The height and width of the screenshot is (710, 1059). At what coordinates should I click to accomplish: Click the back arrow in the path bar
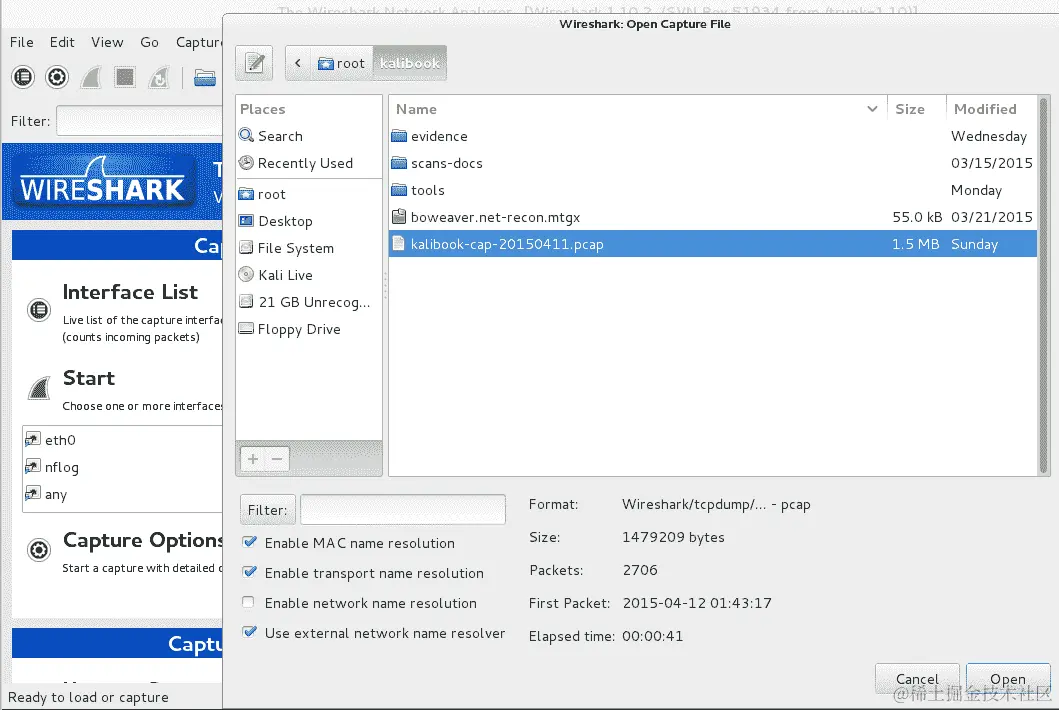tap(298, 63)
